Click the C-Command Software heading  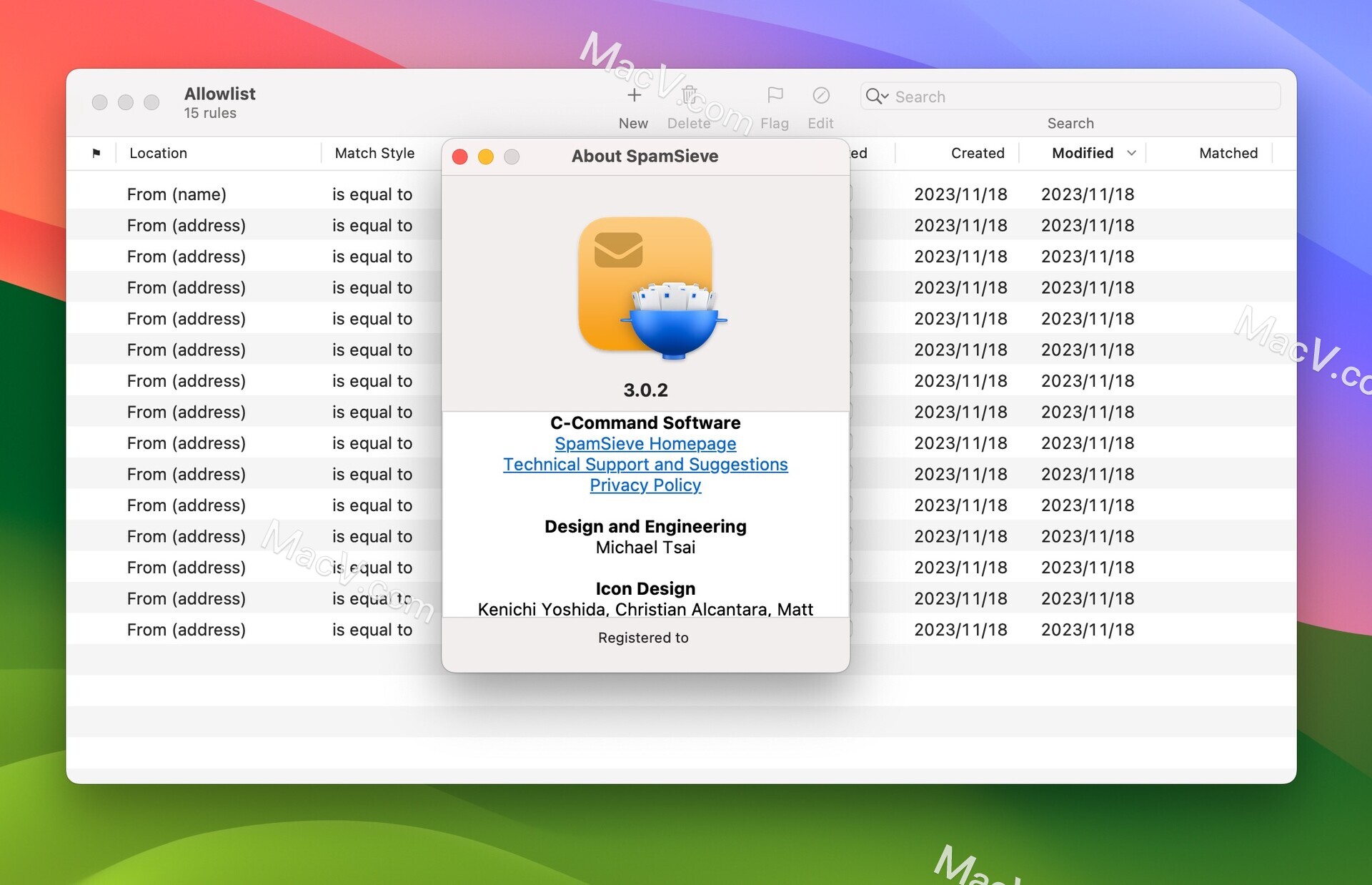tap(645, 423)
